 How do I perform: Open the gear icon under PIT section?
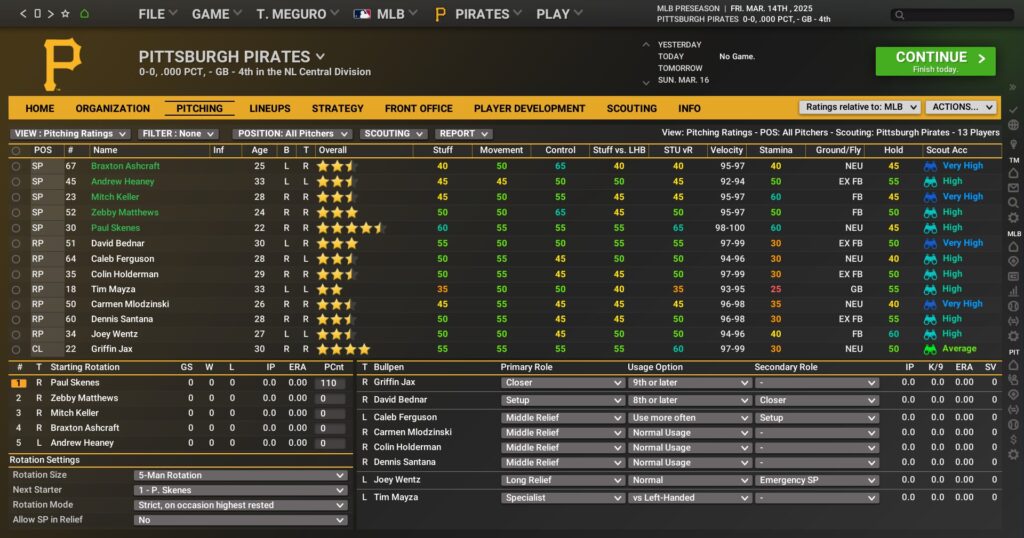[x=1013, y=454]
